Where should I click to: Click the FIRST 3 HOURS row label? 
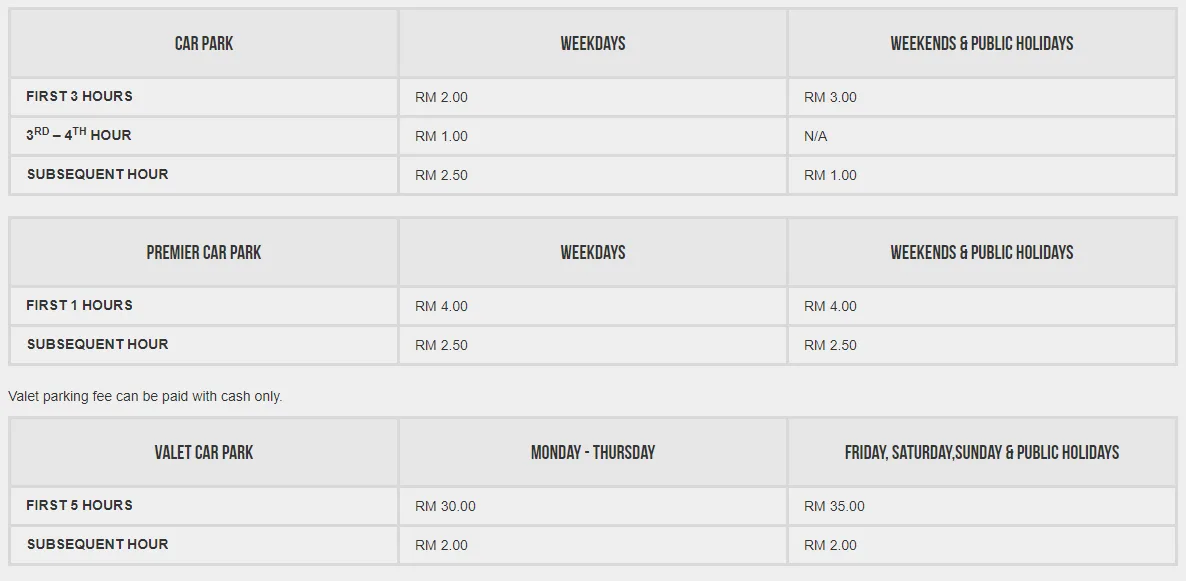pyautogui.click(x=80, y=97)
